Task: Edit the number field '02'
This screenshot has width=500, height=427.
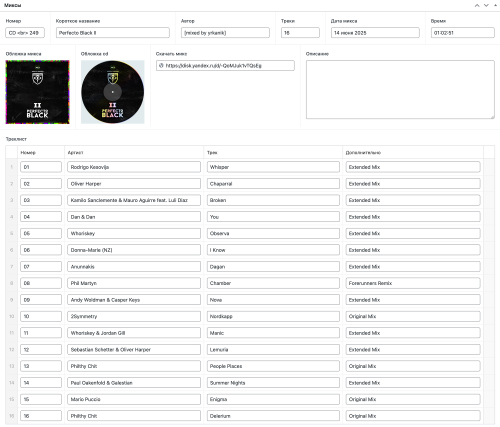Action: point(41,184)
